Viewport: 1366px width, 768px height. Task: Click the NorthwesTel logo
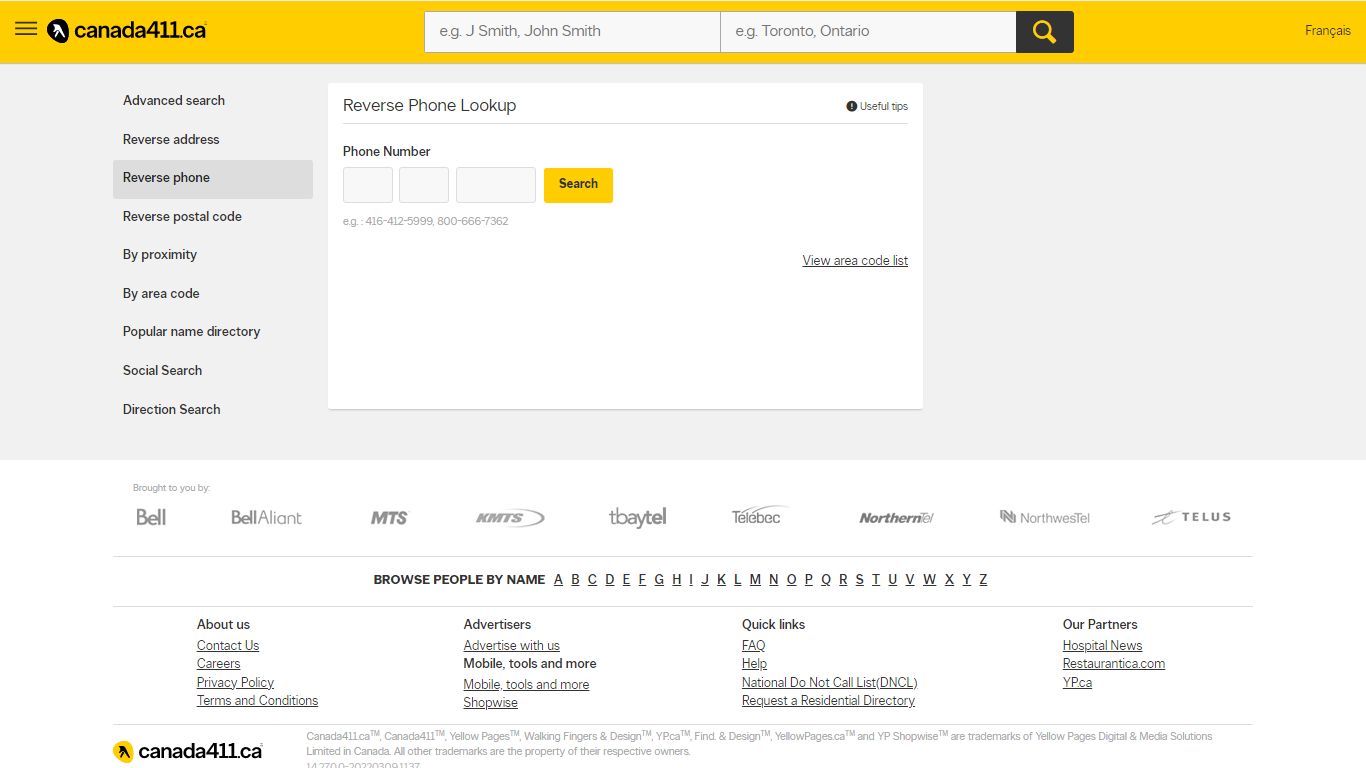[1045, 517]
